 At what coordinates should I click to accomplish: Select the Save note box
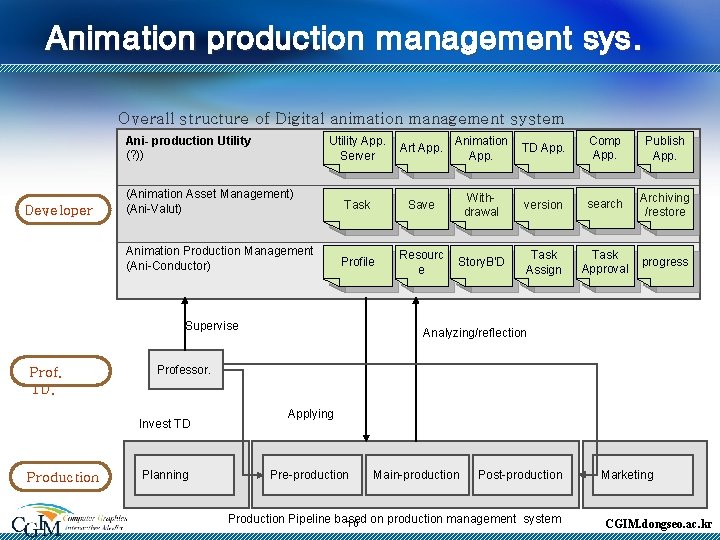(422, 209)
